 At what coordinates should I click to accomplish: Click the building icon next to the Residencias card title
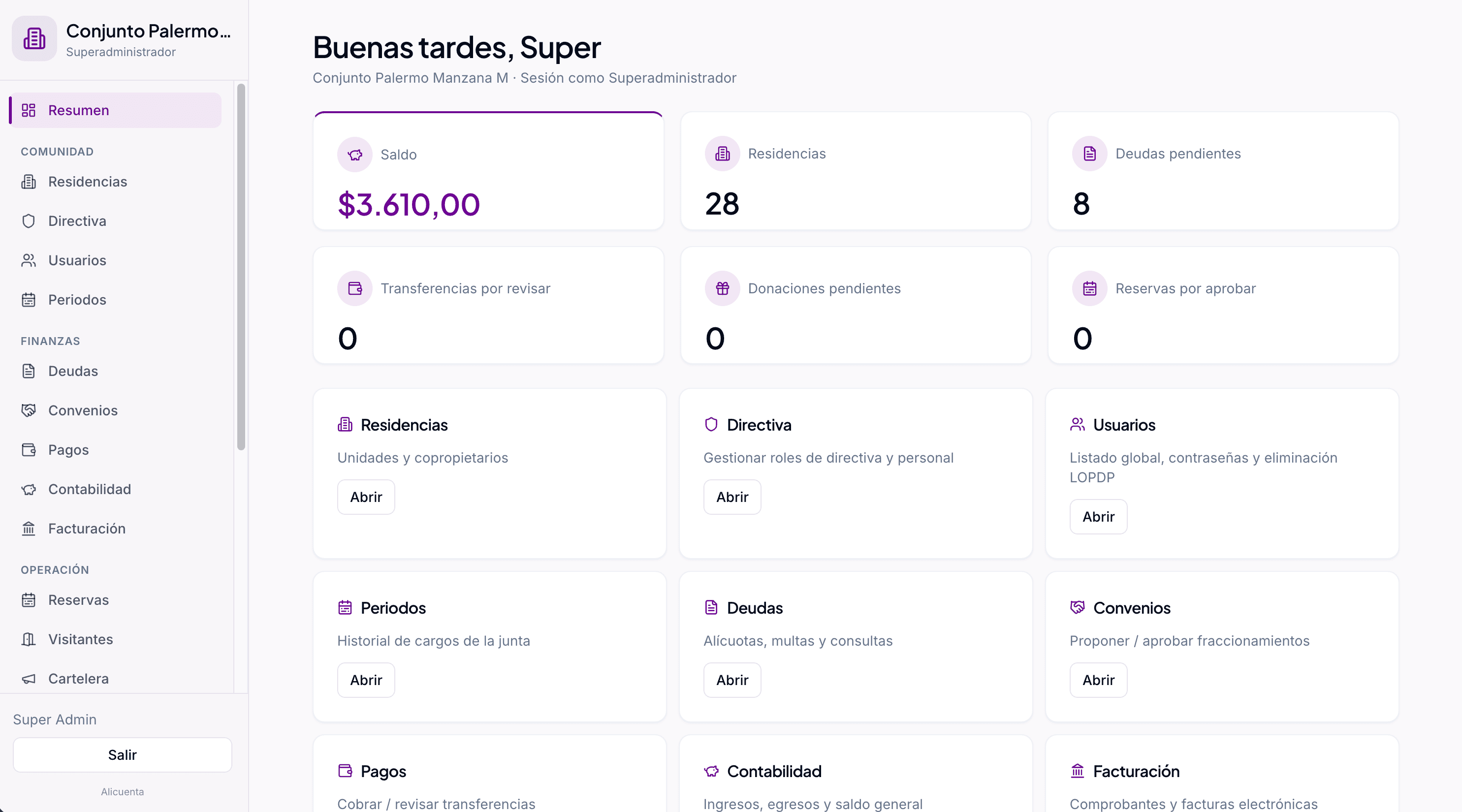tap(345, 424)
